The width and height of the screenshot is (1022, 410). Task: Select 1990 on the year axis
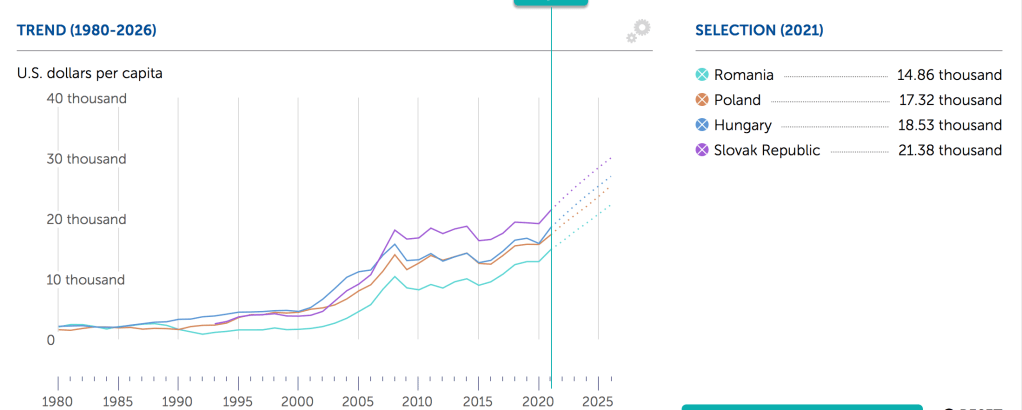coord(178,401)
